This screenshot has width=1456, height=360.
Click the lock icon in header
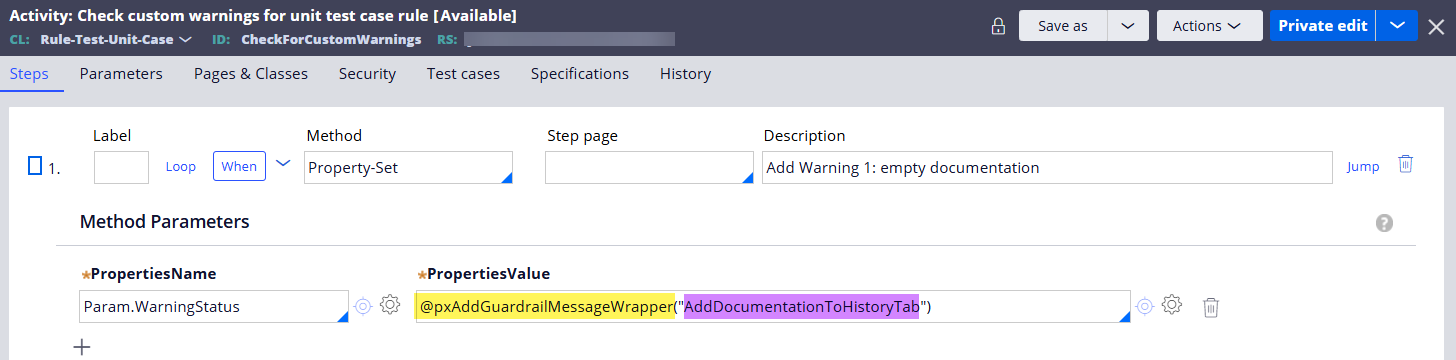(x=998, y=27)
